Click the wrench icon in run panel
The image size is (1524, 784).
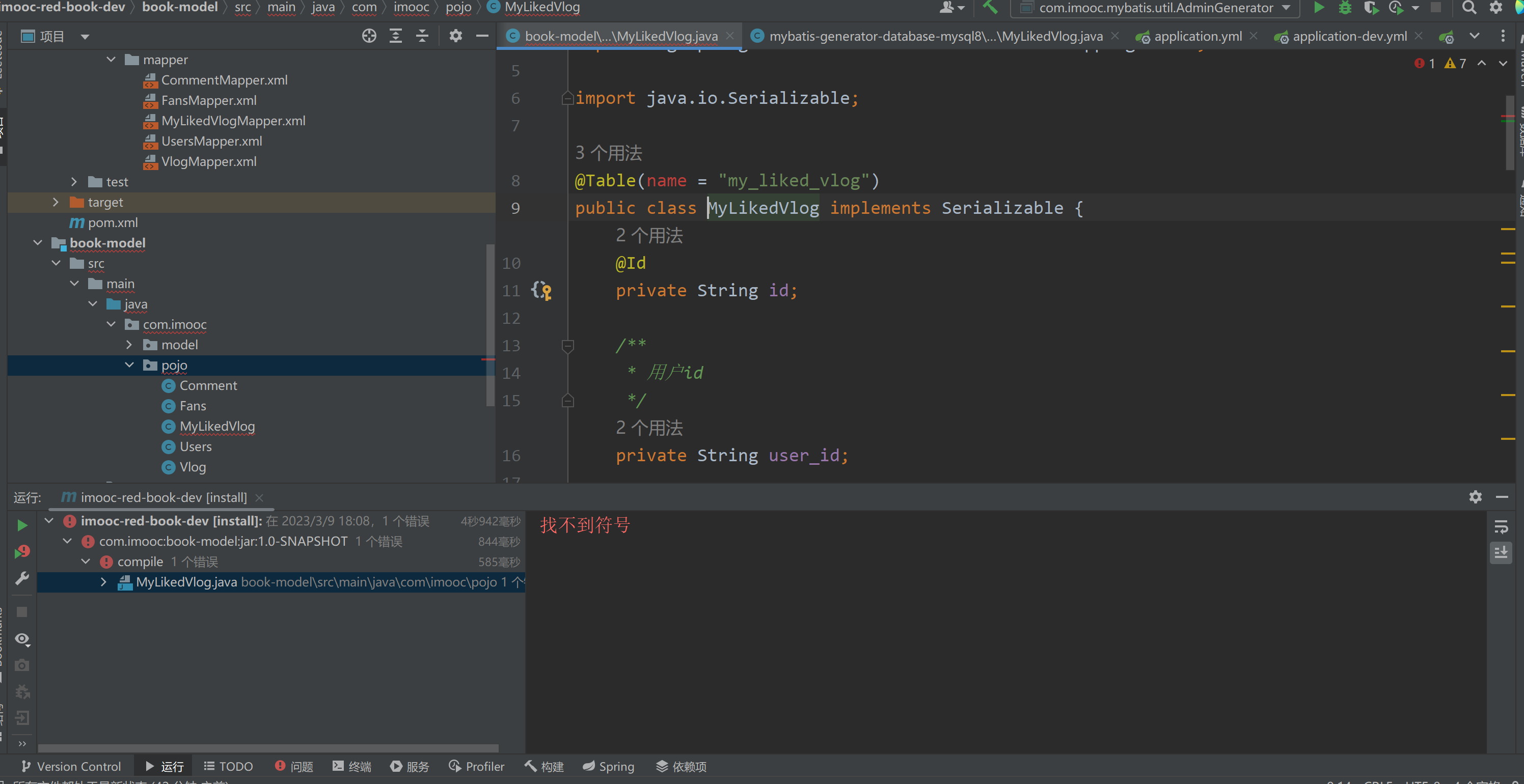[x=22, y=578]
